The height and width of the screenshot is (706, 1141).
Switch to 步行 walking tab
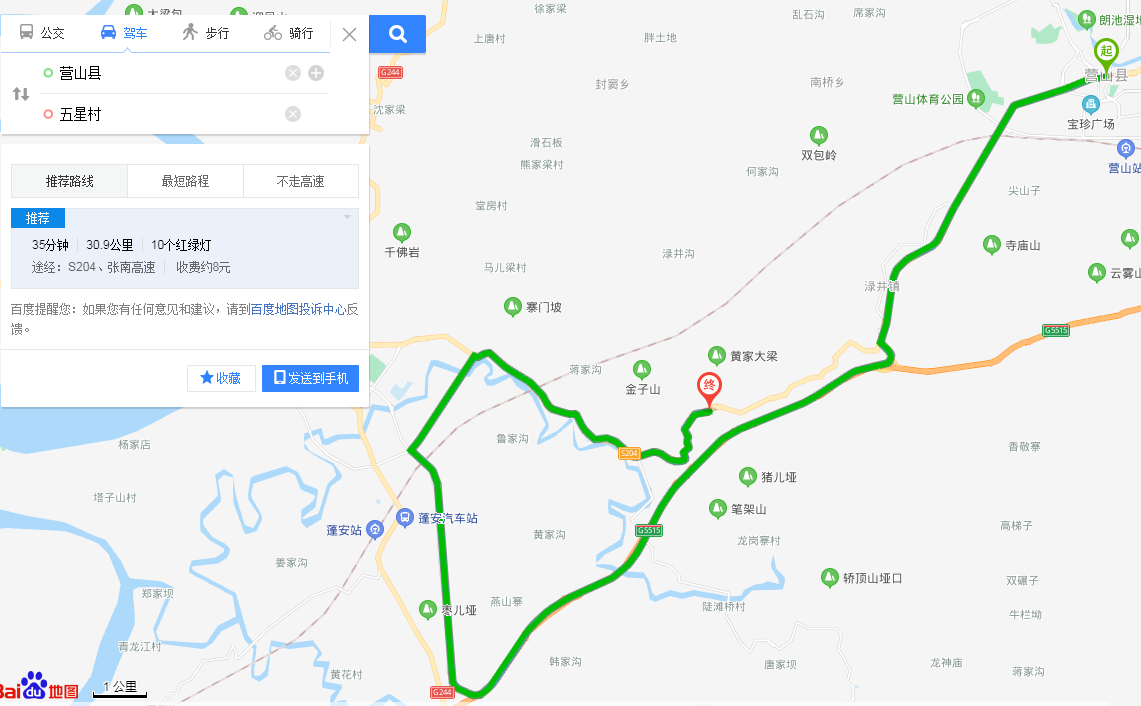tap(206, 33)
